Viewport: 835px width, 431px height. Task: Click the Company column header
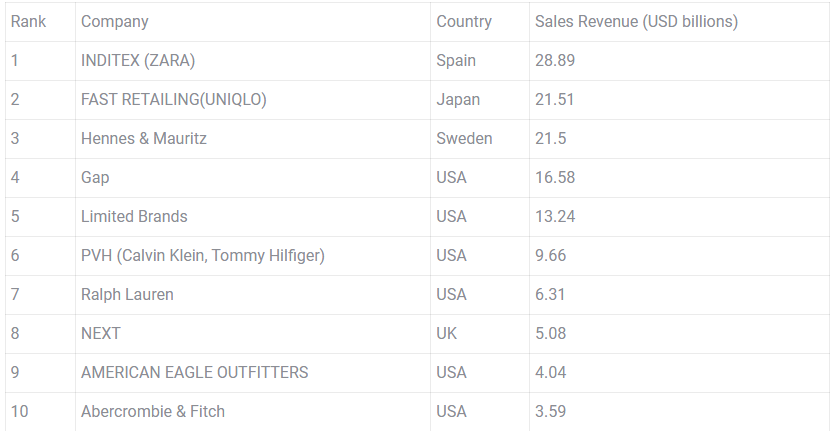pos(115,22)
